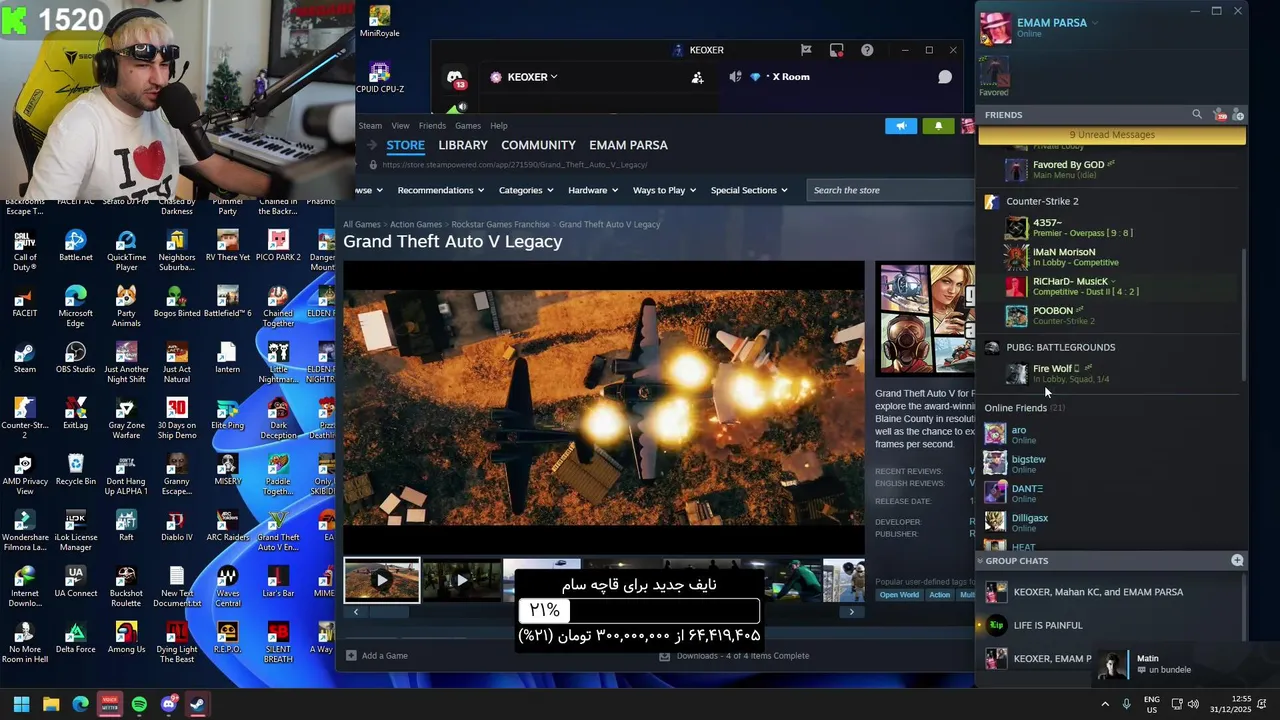Open Help menu in Steam

pos(499,126)
